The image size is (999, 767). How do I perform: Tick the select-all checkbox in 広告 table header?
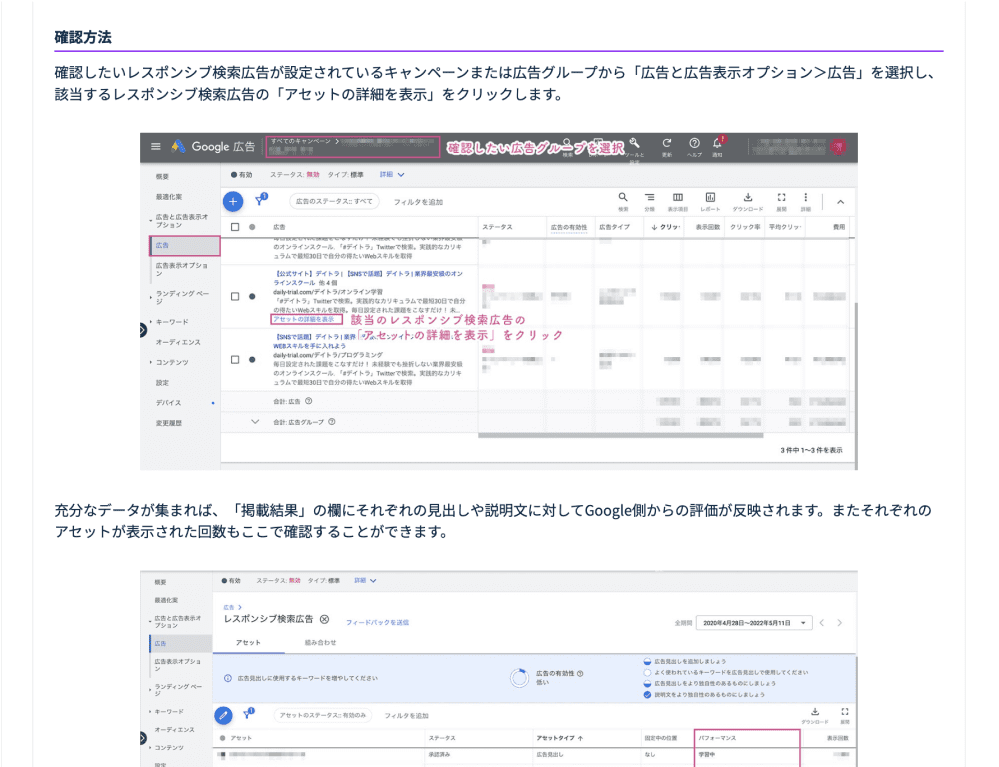235,228
